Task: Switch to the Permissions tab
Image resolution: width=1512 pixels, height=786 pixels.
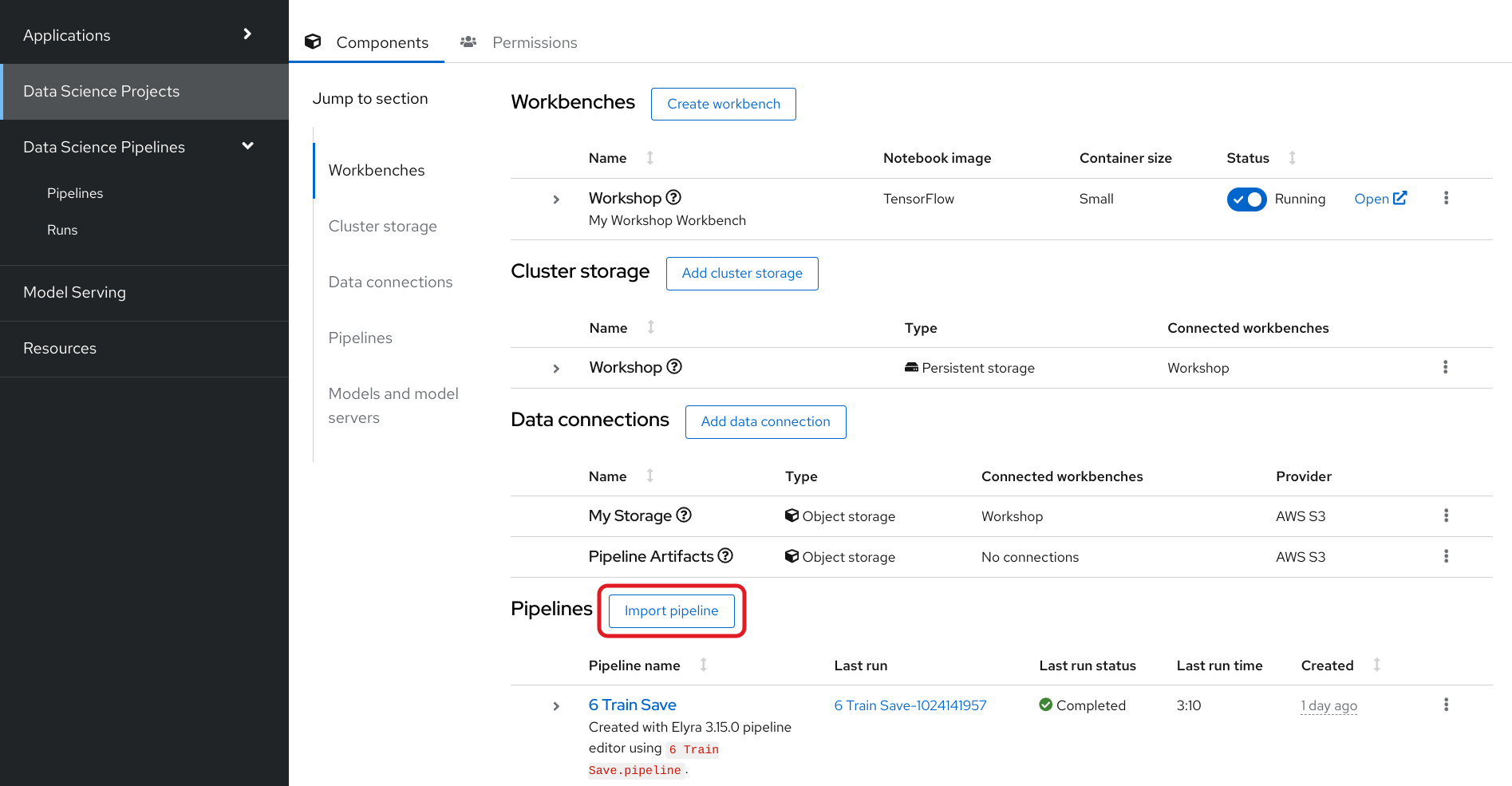Action: point(534,42)
